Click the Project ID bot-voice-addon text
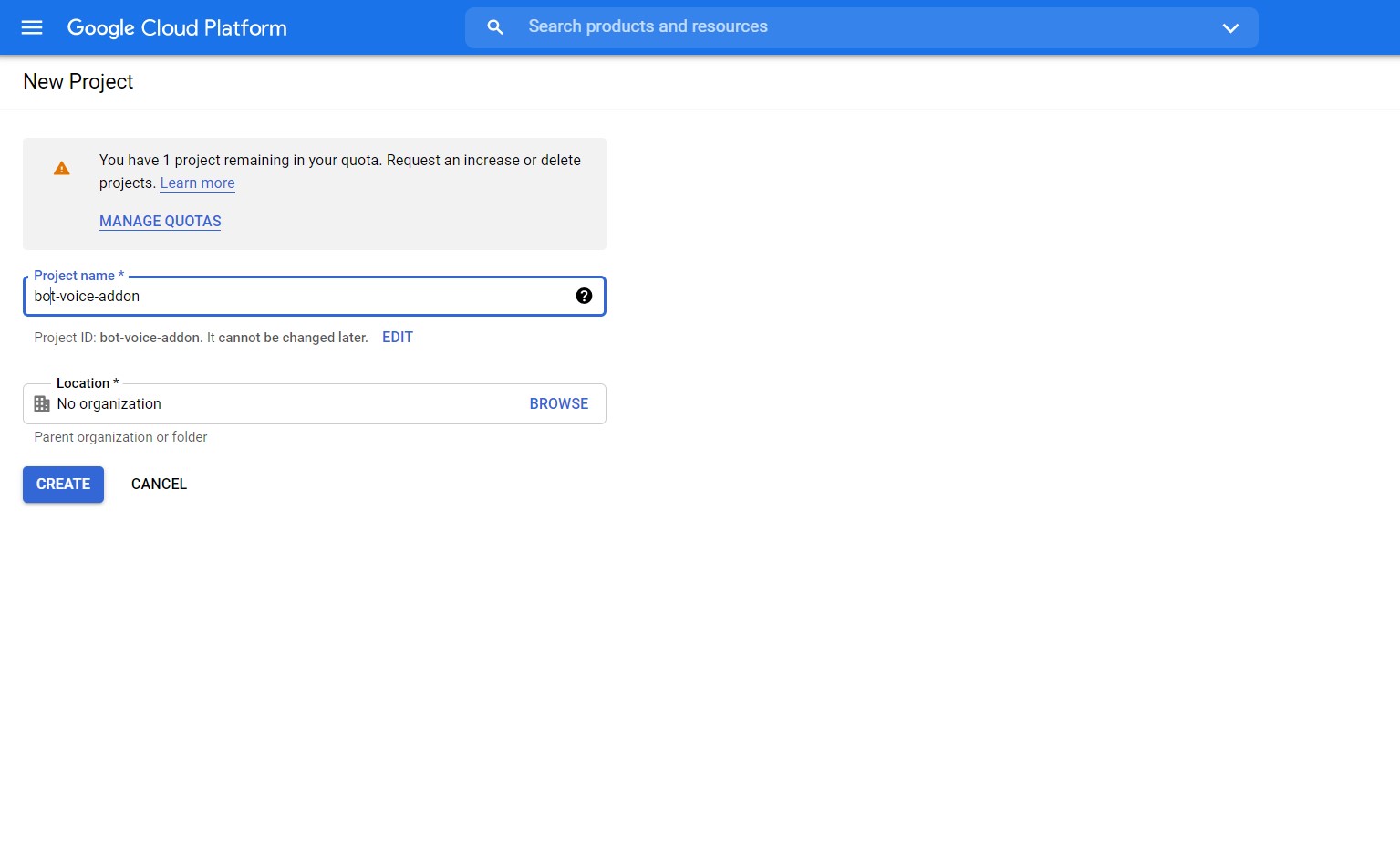The height and width of the screenshot is (856, 1400). (150, 338)
